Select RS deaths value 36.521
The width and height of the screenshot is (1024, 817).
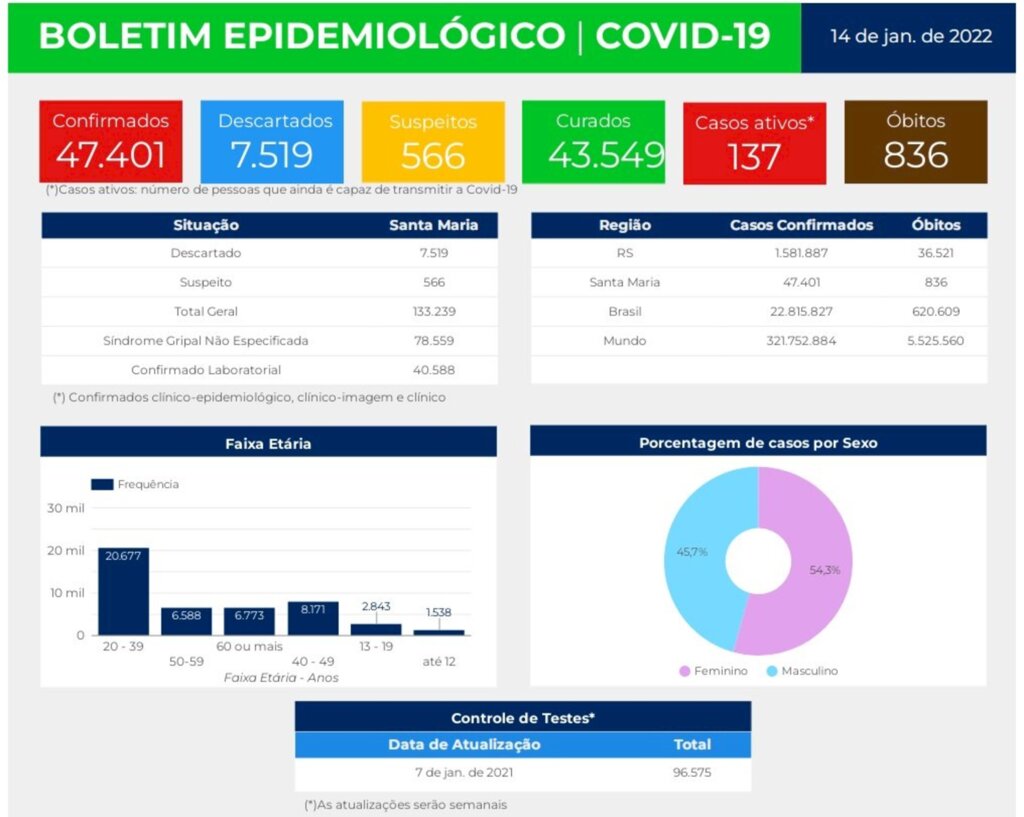click(936, 253)
